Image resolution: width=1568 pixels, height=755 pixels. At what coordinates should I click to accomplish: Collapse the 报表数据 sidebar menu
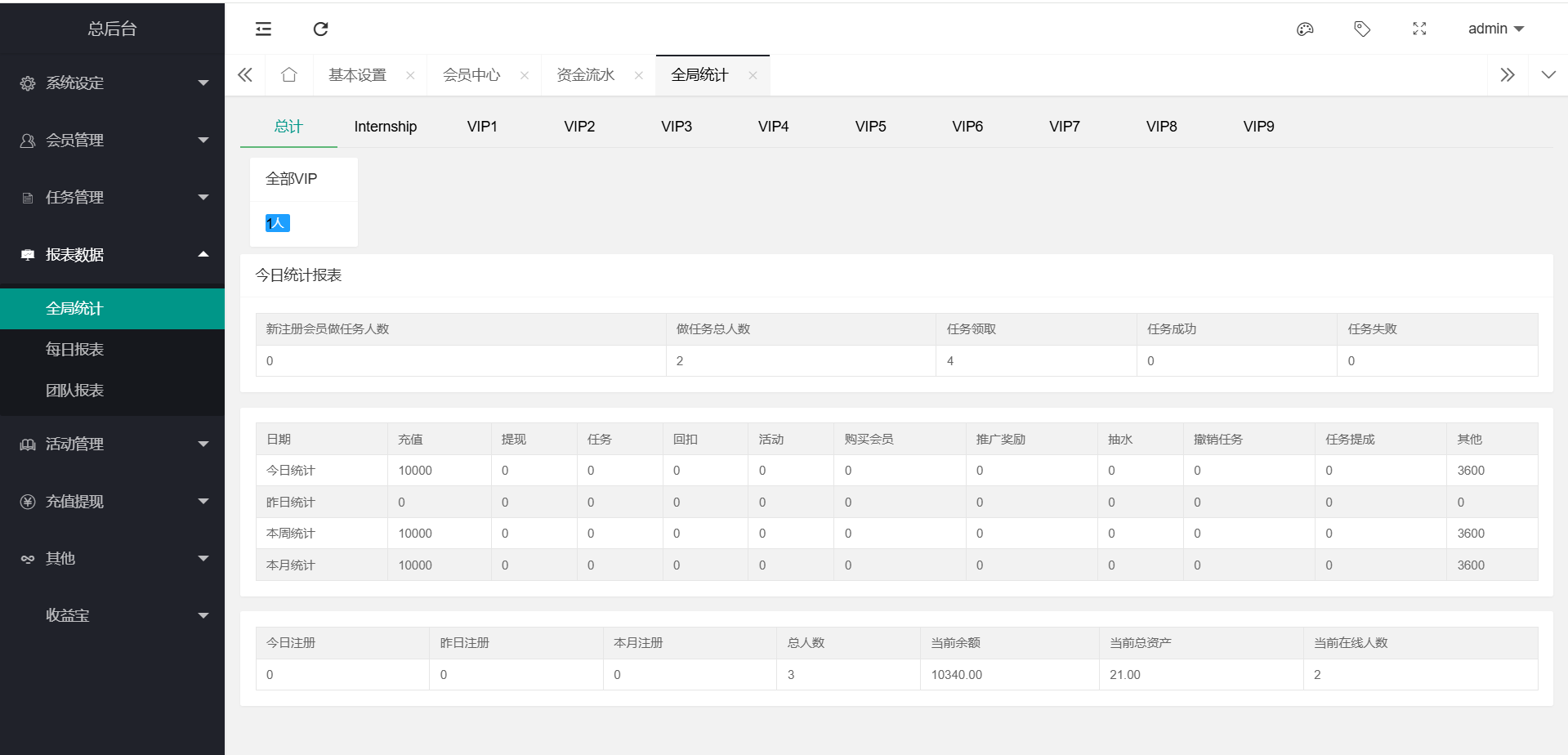click(x=112, y=255)
